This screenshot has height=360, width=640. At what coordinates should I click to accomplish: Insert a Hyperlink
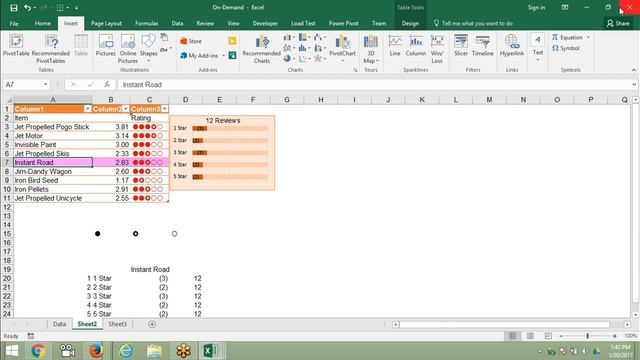(x=512, y=45)
